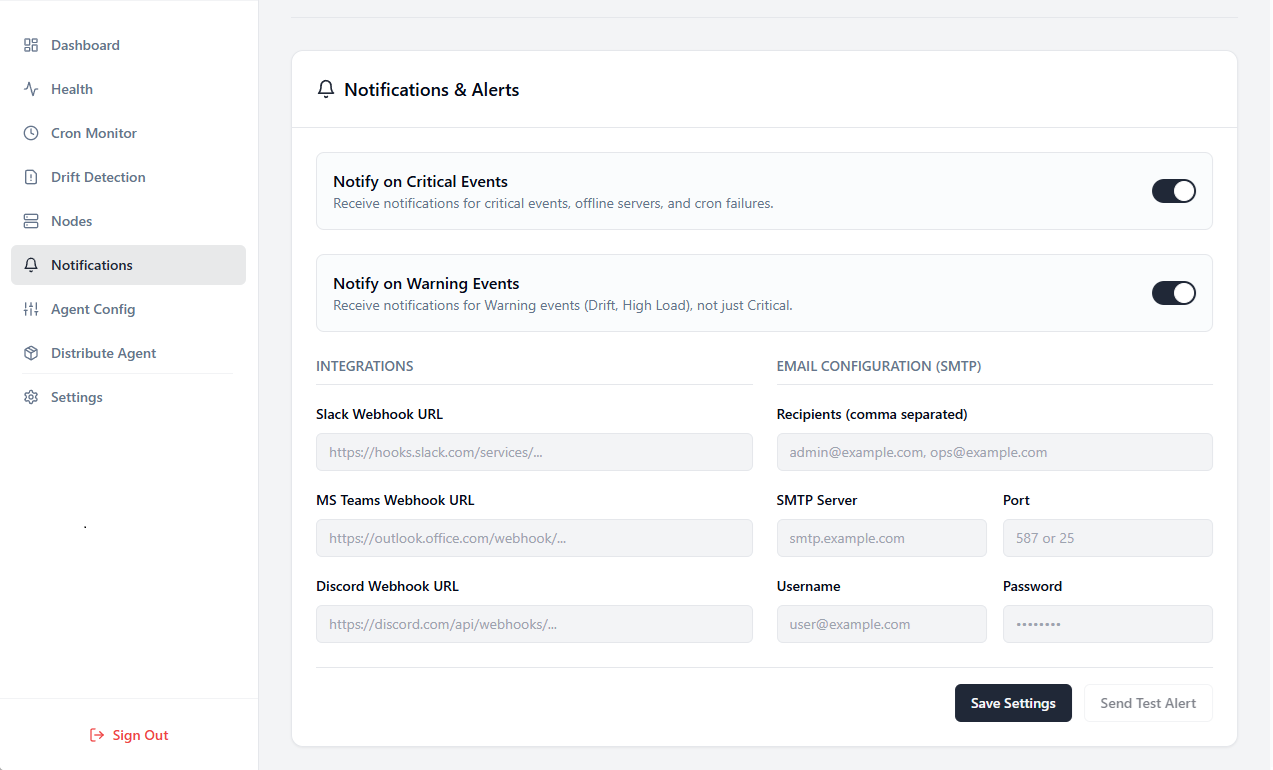Click the SMTP Password field
The width and height of the screenshot is (1273, 770).
[1107, 624]
